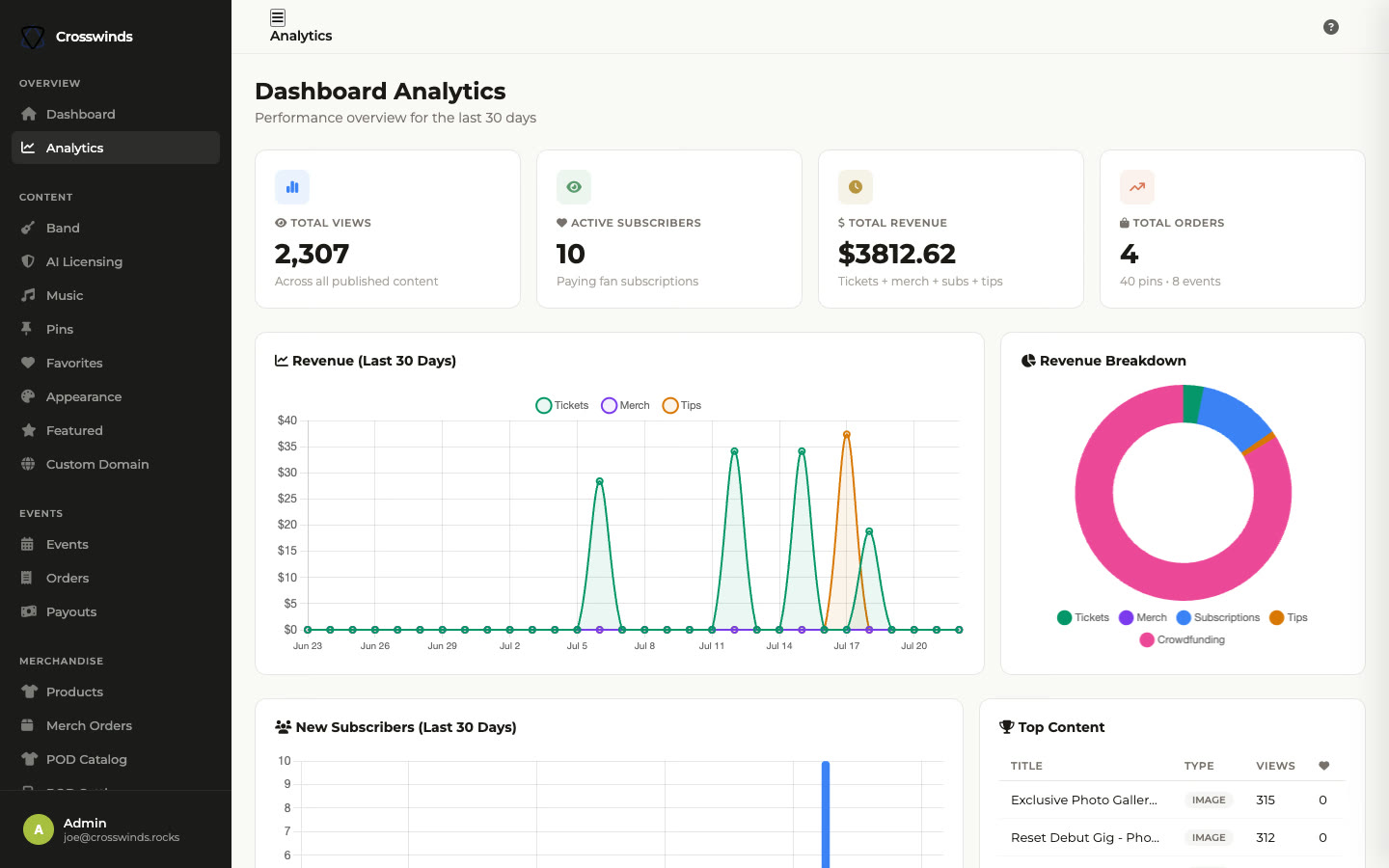Click the Products t-shirt icon
The width and height of the screenshot is (1389, 868).
coord(29,692)
